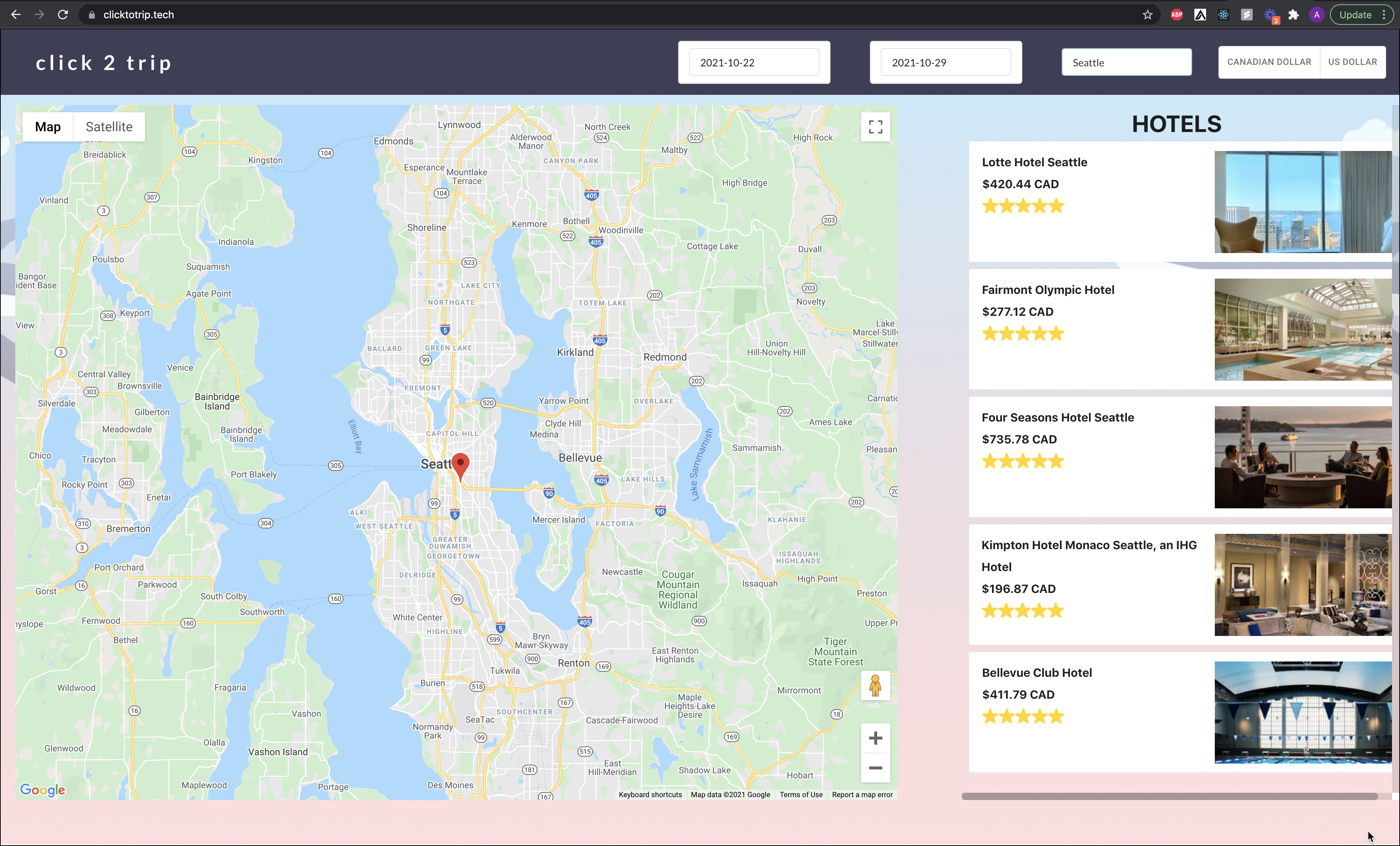Click the Street View pegman icon
The image size is (1400, 846).
coord(875,686)
